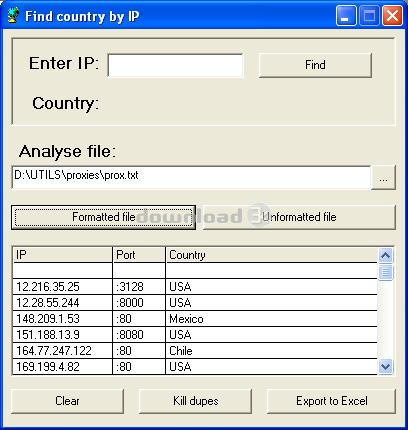Screen dimensions: 408x430
Task: Click Export to Excel button
Action: point(332,401)
